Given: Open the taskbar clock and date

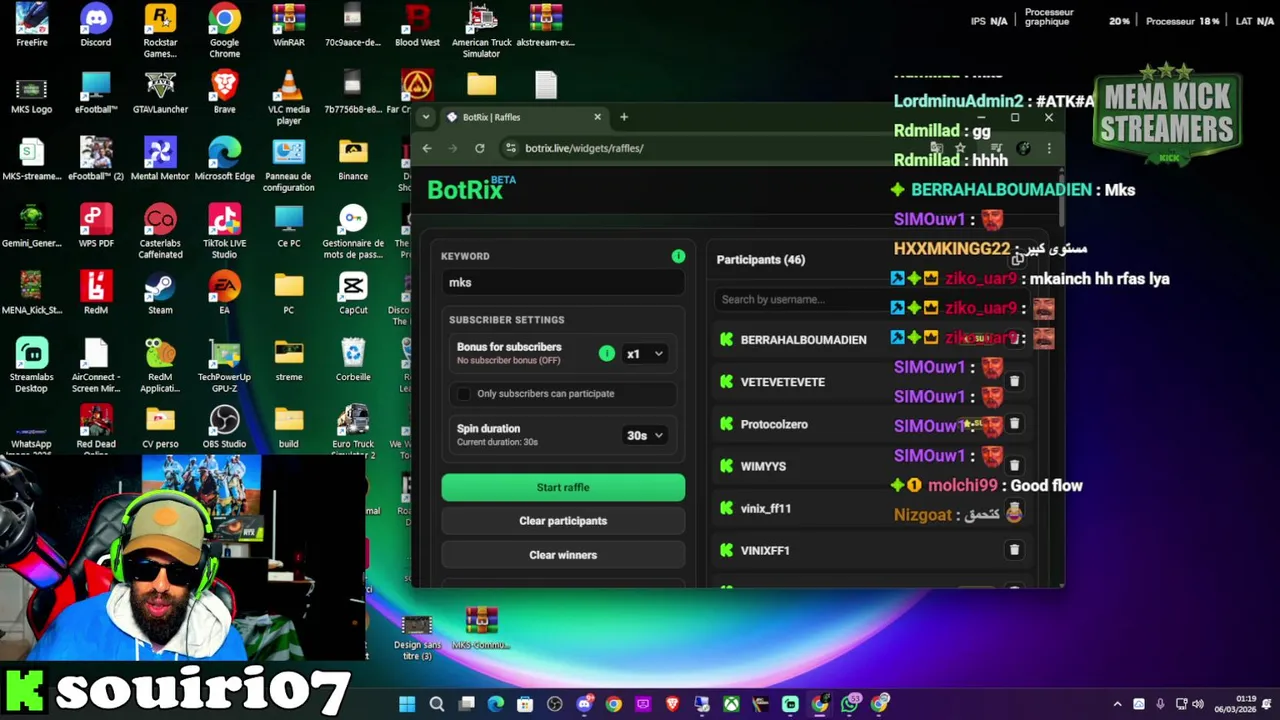Looking at the screenshot, I should coord(1236,704).
